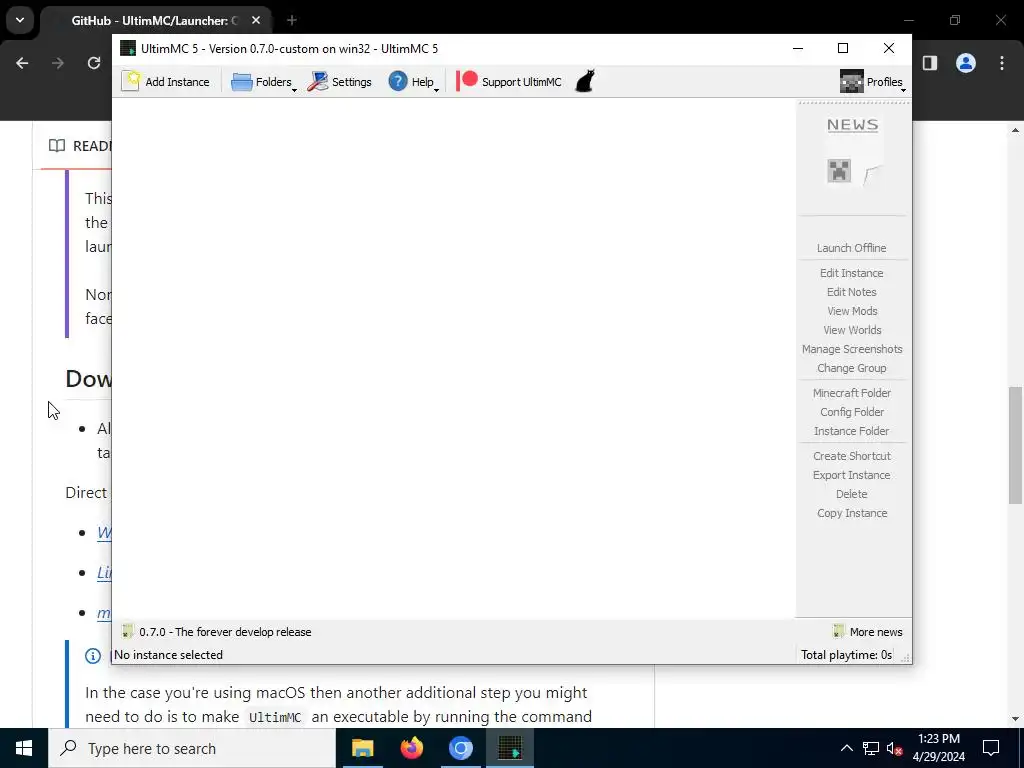The width and height of the screenshot is (1024, 768).
Task: Click Manage Screenshots
Action: tap(852, 349)
